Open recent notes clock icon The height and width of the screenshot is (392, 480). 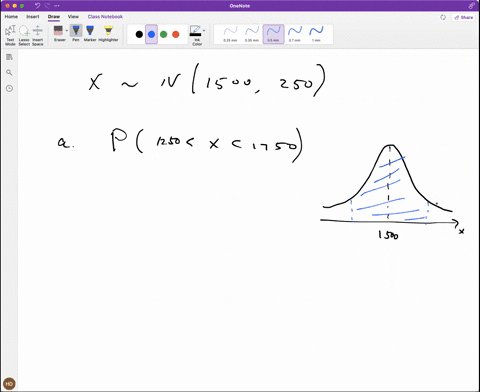(9, 88)
